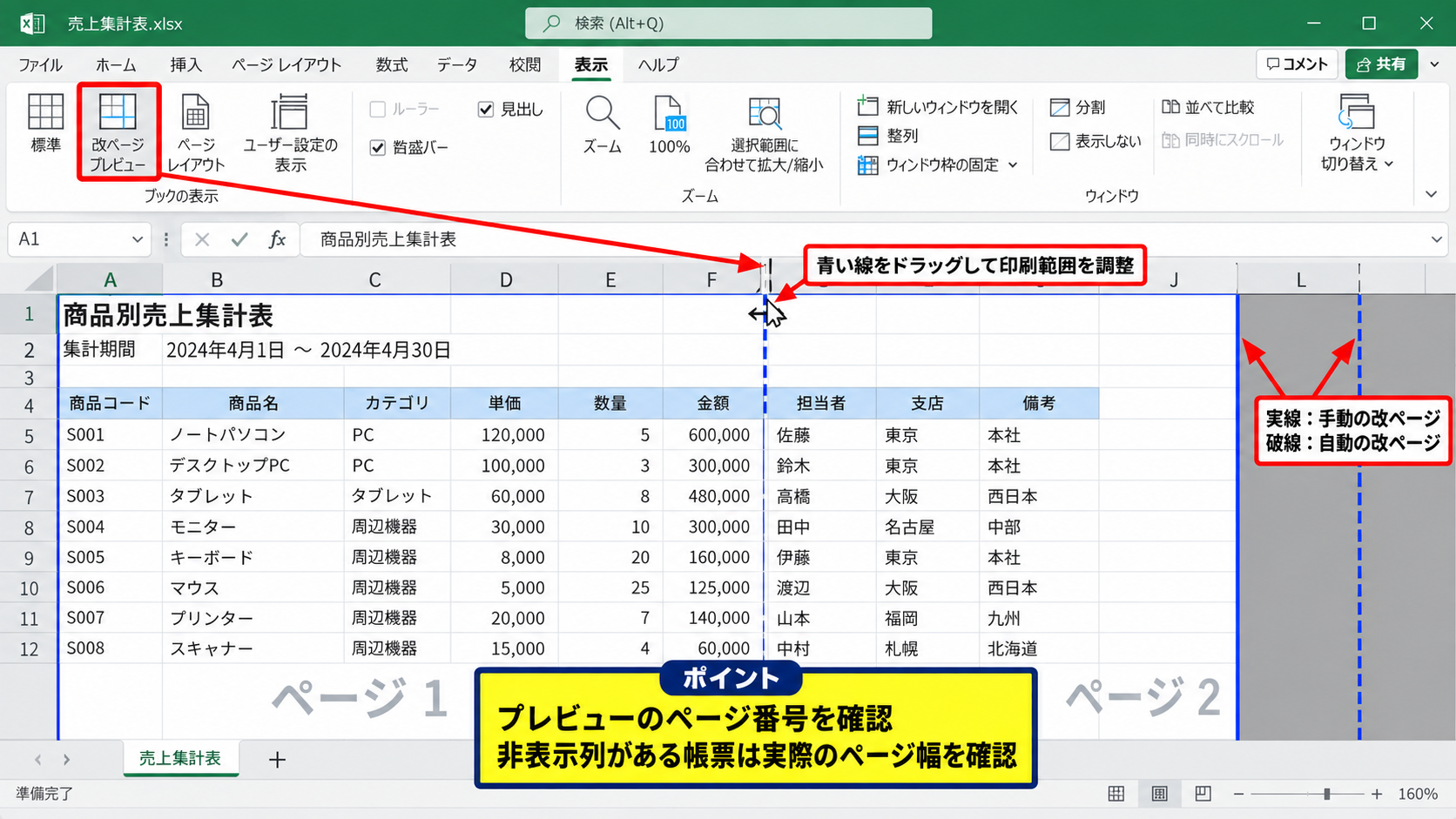This screenshot has height=819, width=1456.
Task: Compare windows with 並べて比較
Action: [1208, 107]
